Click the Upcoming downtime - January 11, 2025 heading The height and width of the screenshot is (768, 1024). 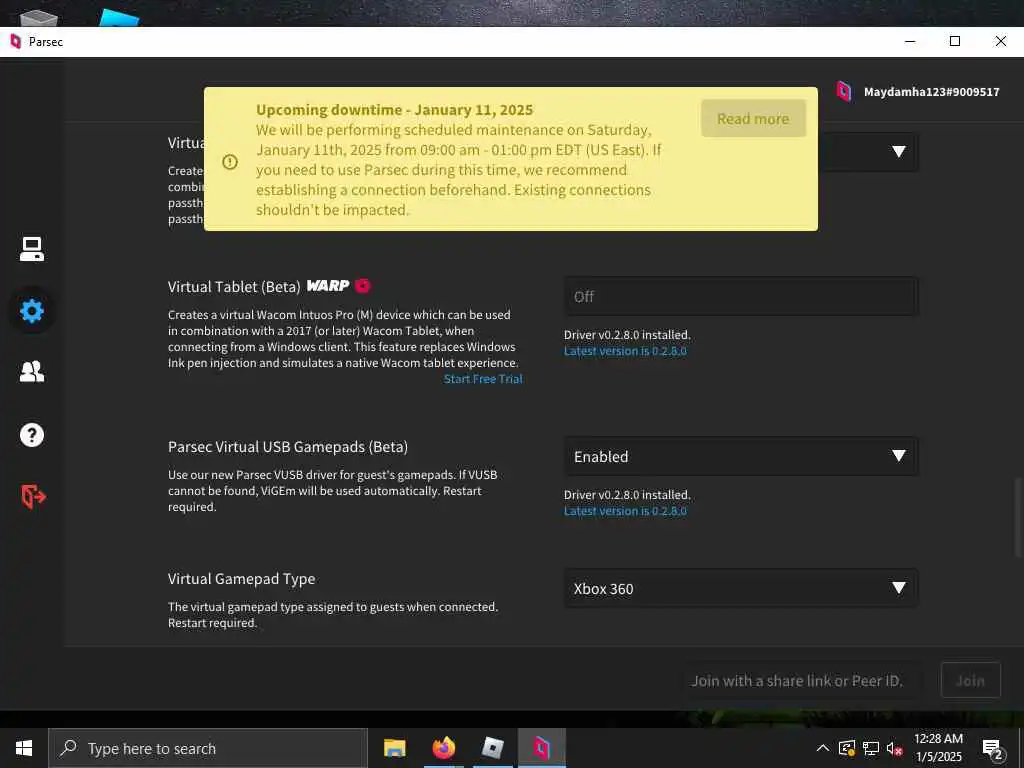(394, 110)
